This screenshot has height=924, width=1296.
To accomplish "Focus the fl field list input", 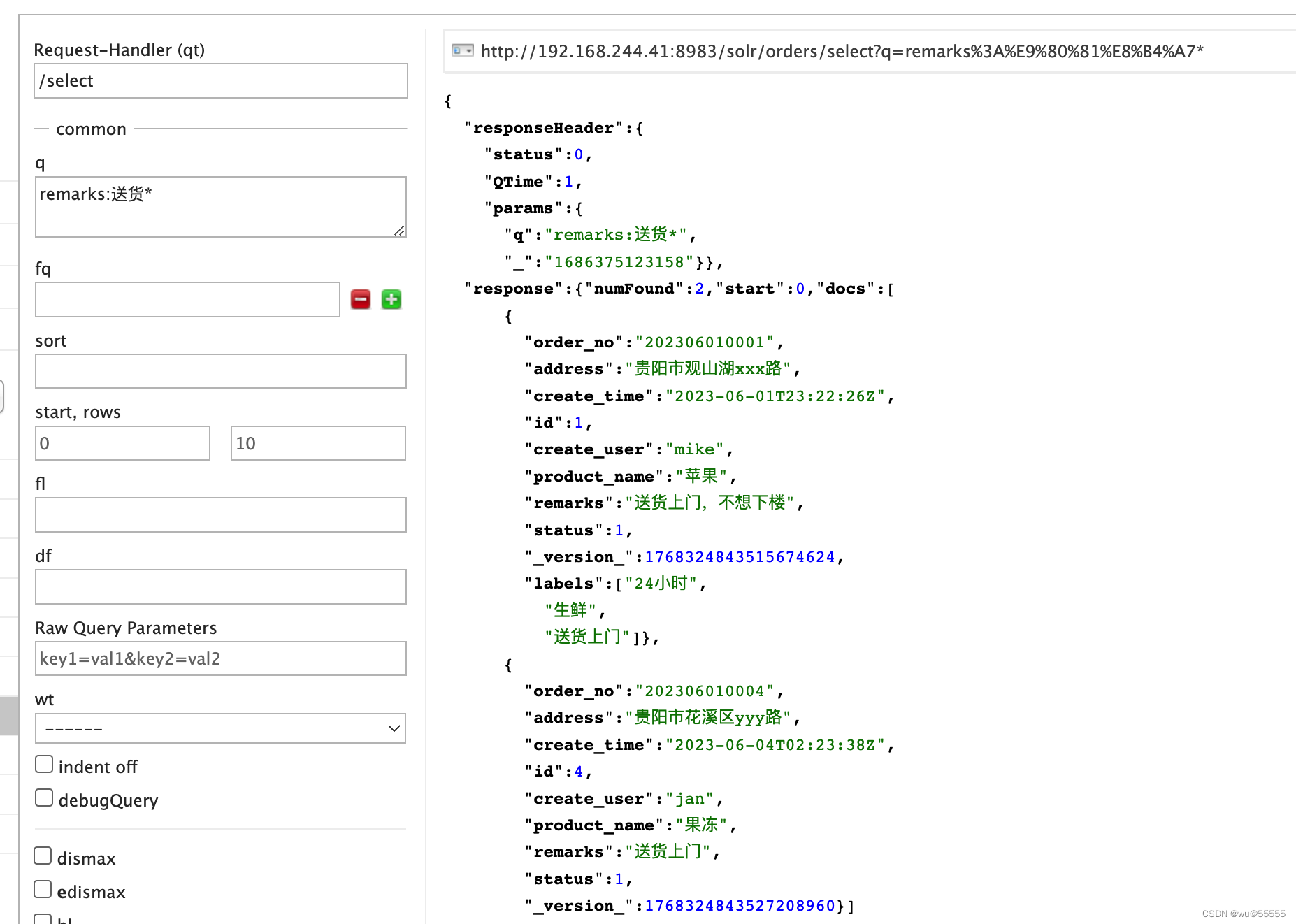I will click(x=221, y=515).
